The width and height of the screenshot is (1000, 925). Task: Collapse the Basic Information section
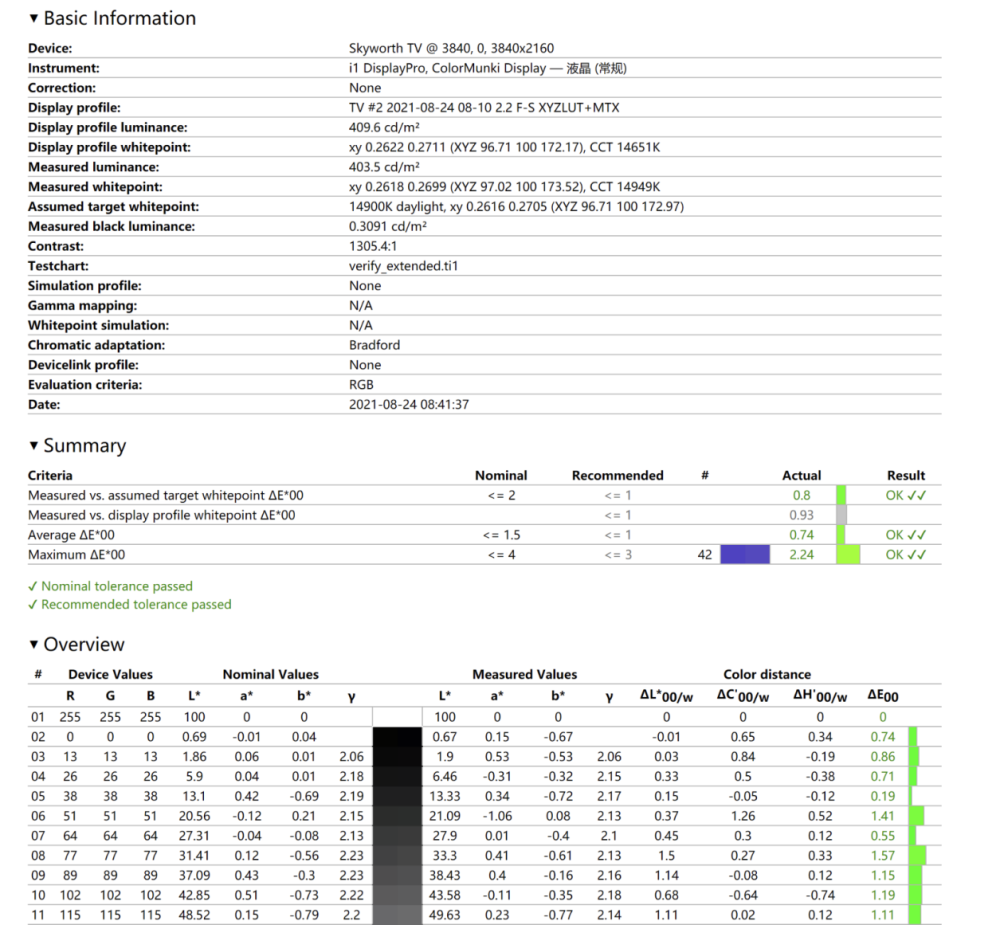point(34,18)
